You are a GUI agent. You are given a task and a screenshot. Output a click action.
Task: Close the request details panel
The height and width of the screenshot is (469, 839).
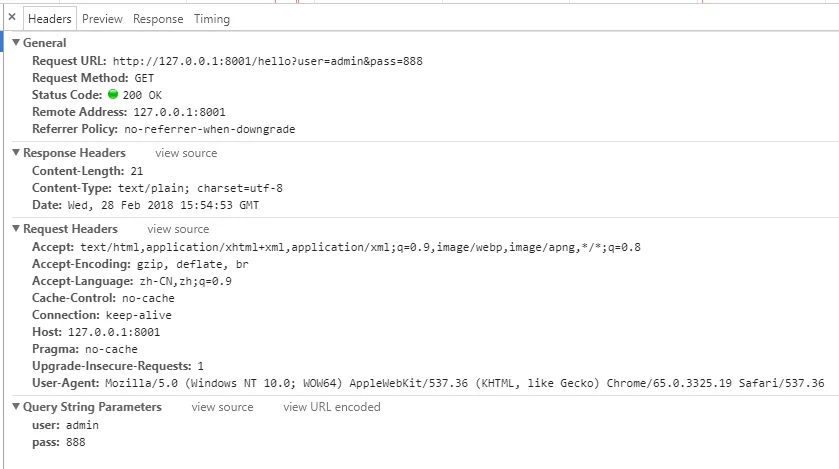(x=12, y=17)
